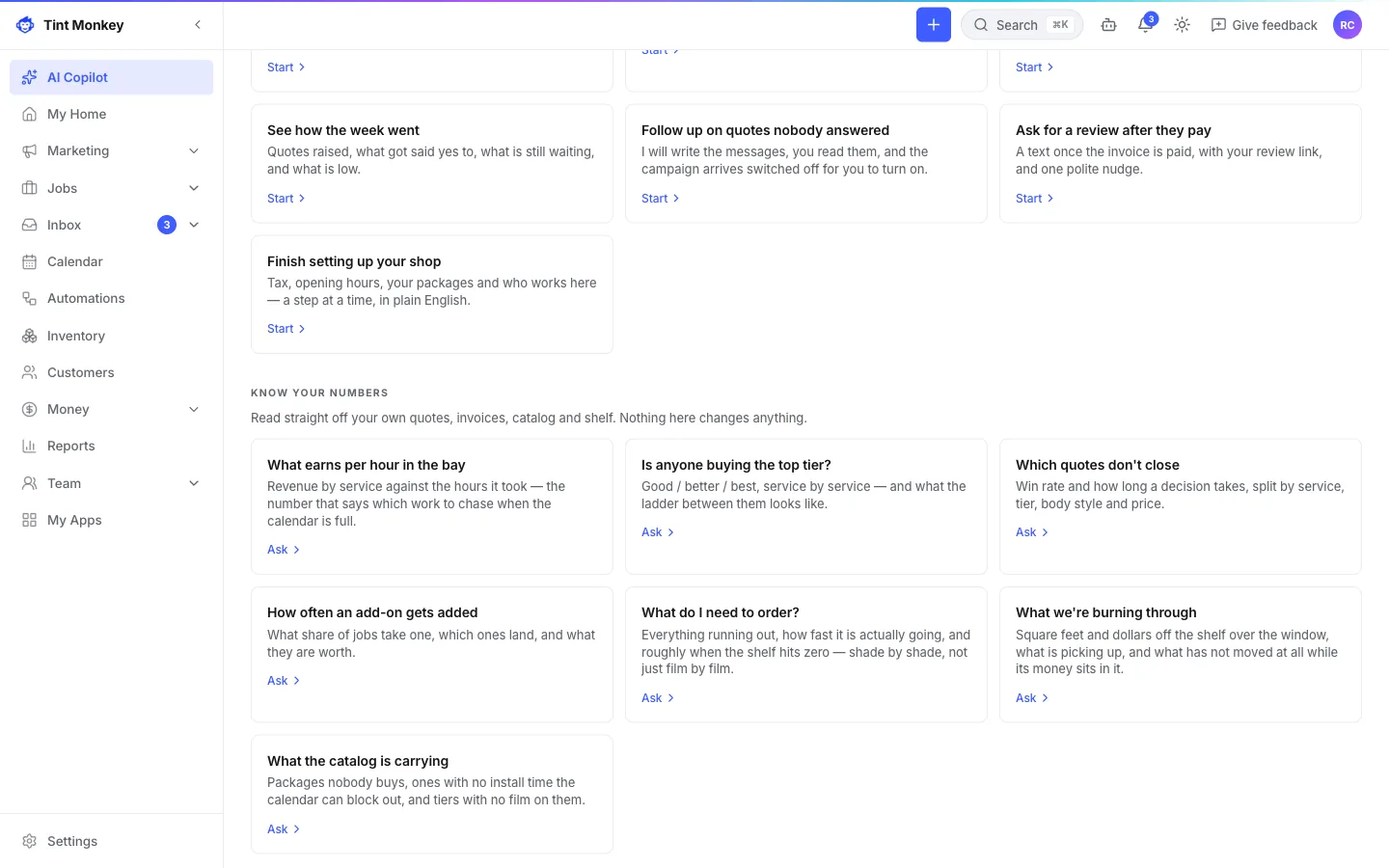This screenshot has height=868, width=1389.
Task: Start 'Ask for a review after they pay'
Action: pos(1035,199)
